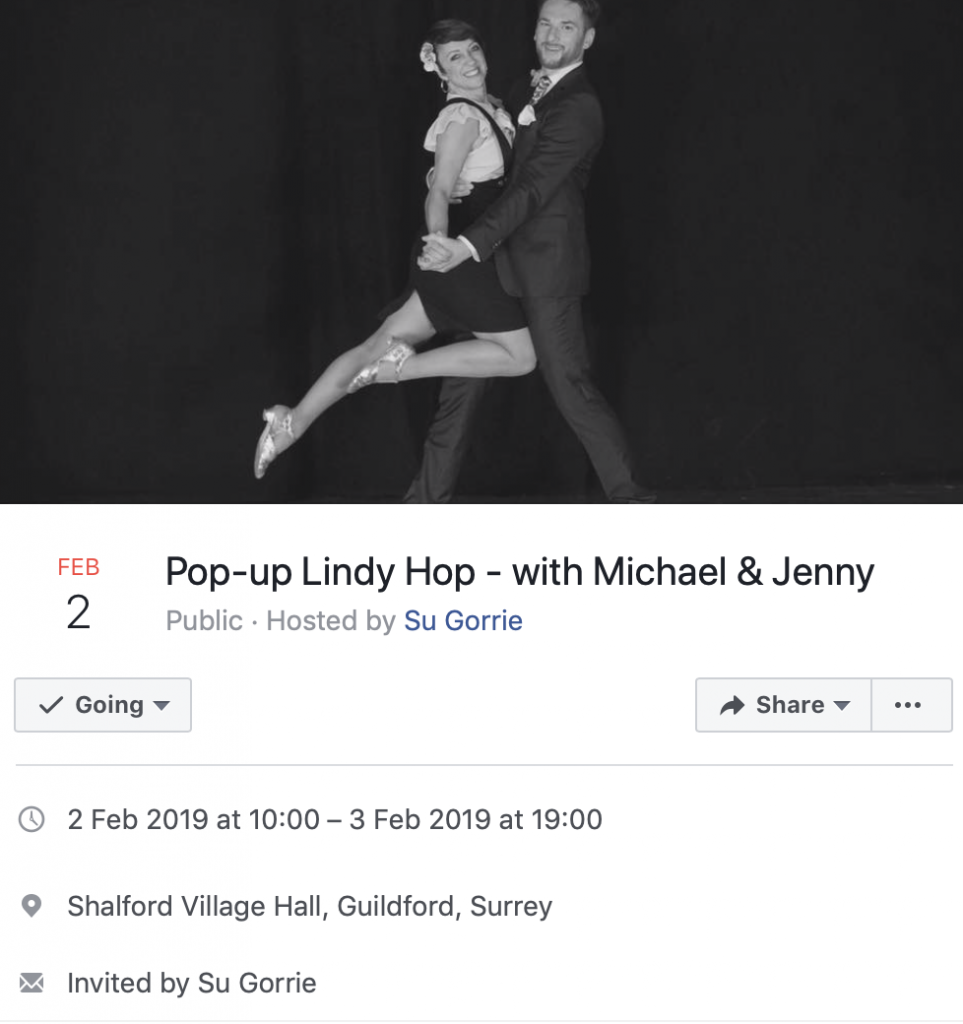Click the Public privacy label
Screen dimensions: 963x1024
(x=204, y=620)
